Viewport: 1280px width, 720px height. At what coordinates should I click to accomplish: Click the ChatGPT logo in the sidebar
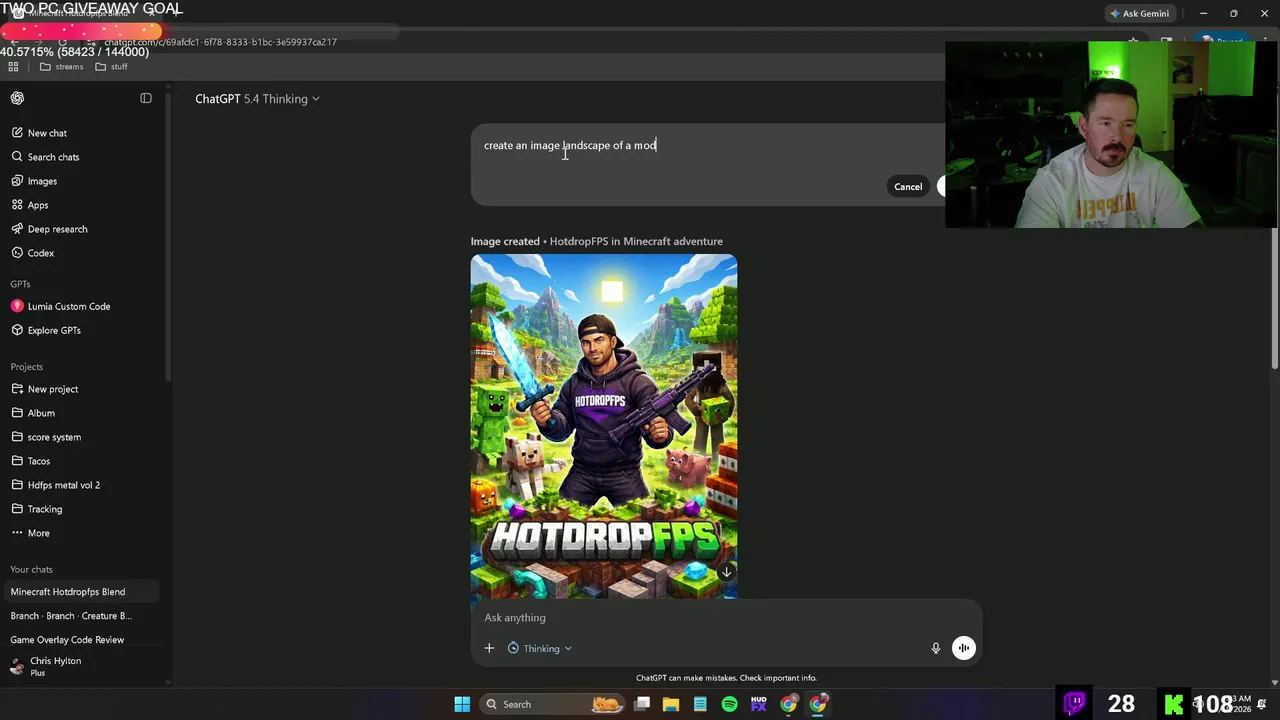pyautogui.click(x=17, y=98)
